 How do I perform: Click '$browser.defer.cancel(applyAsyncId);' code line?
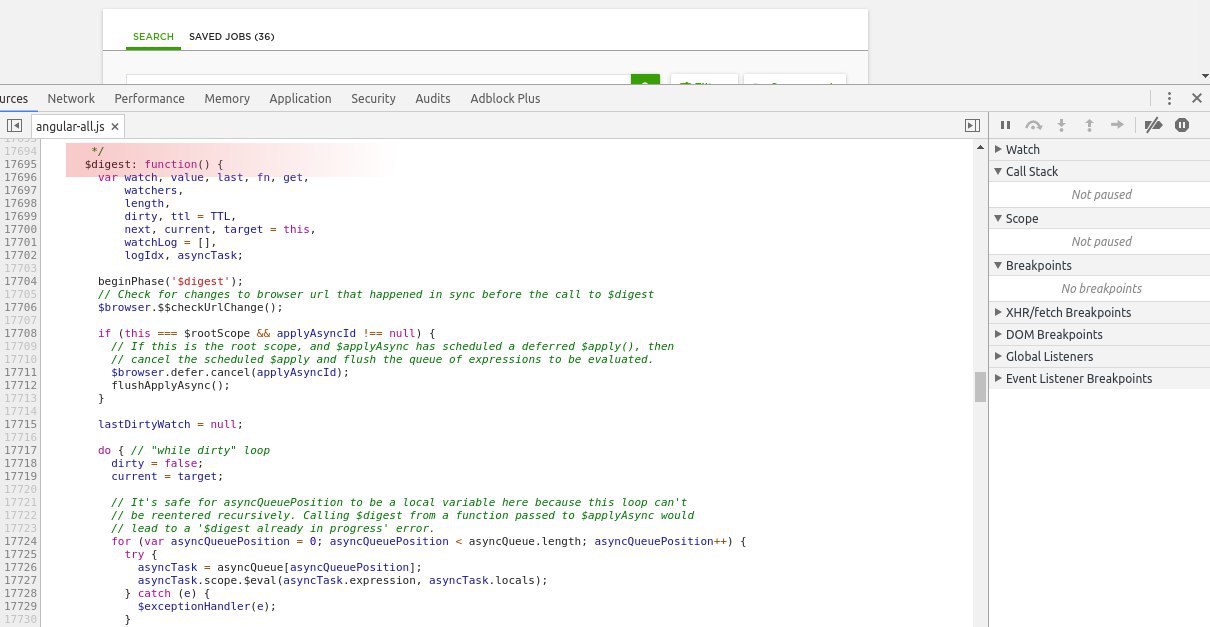click(230, 372)
